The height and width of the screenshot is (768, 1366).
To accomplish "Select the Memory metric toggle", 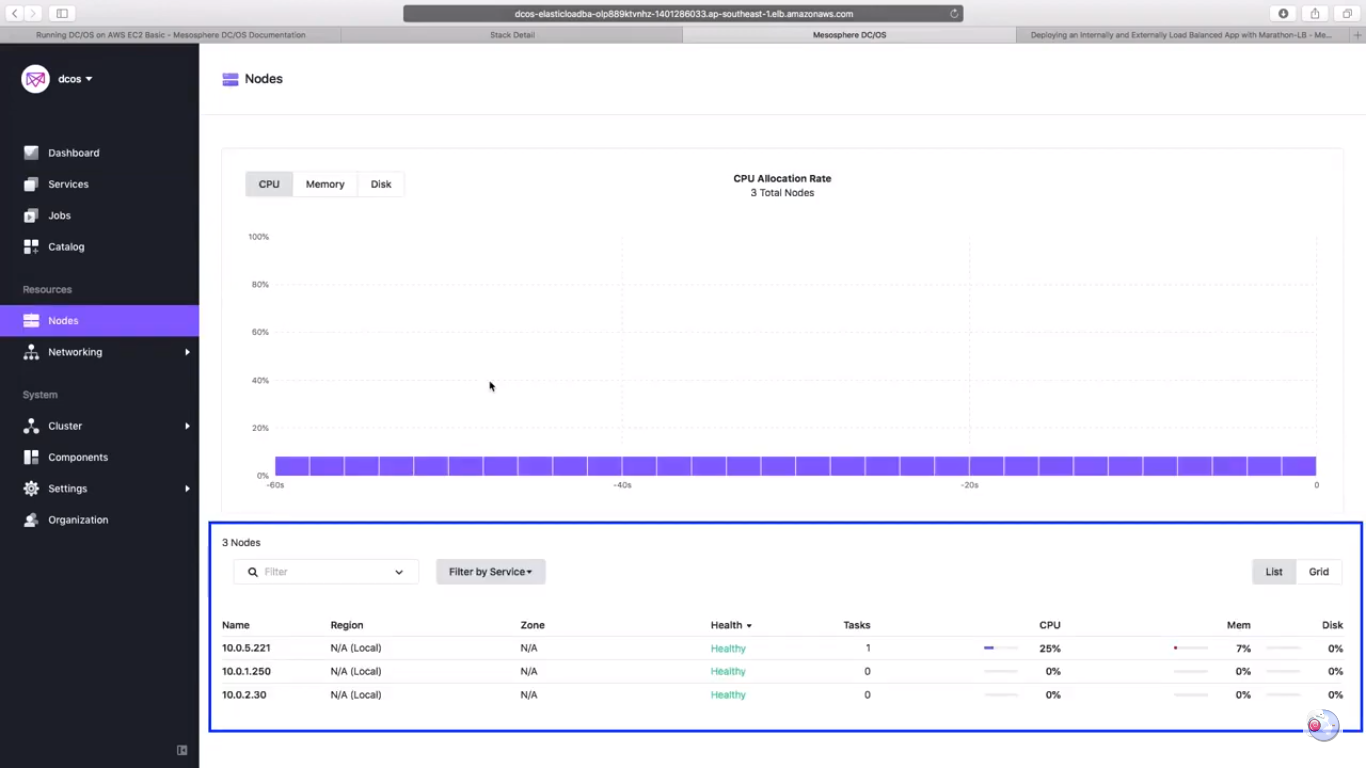I will click(x=324, y=184).
